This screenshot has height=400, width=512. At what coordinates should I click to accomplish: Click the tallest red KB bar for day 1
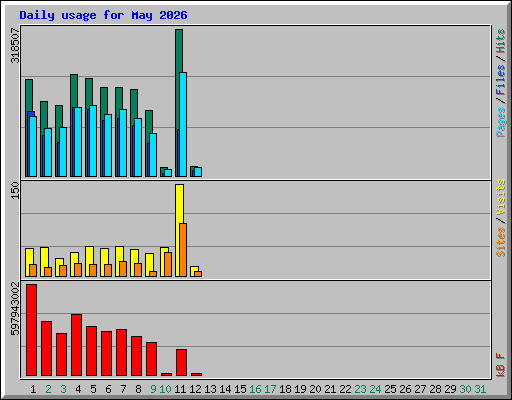coord(32,330)
